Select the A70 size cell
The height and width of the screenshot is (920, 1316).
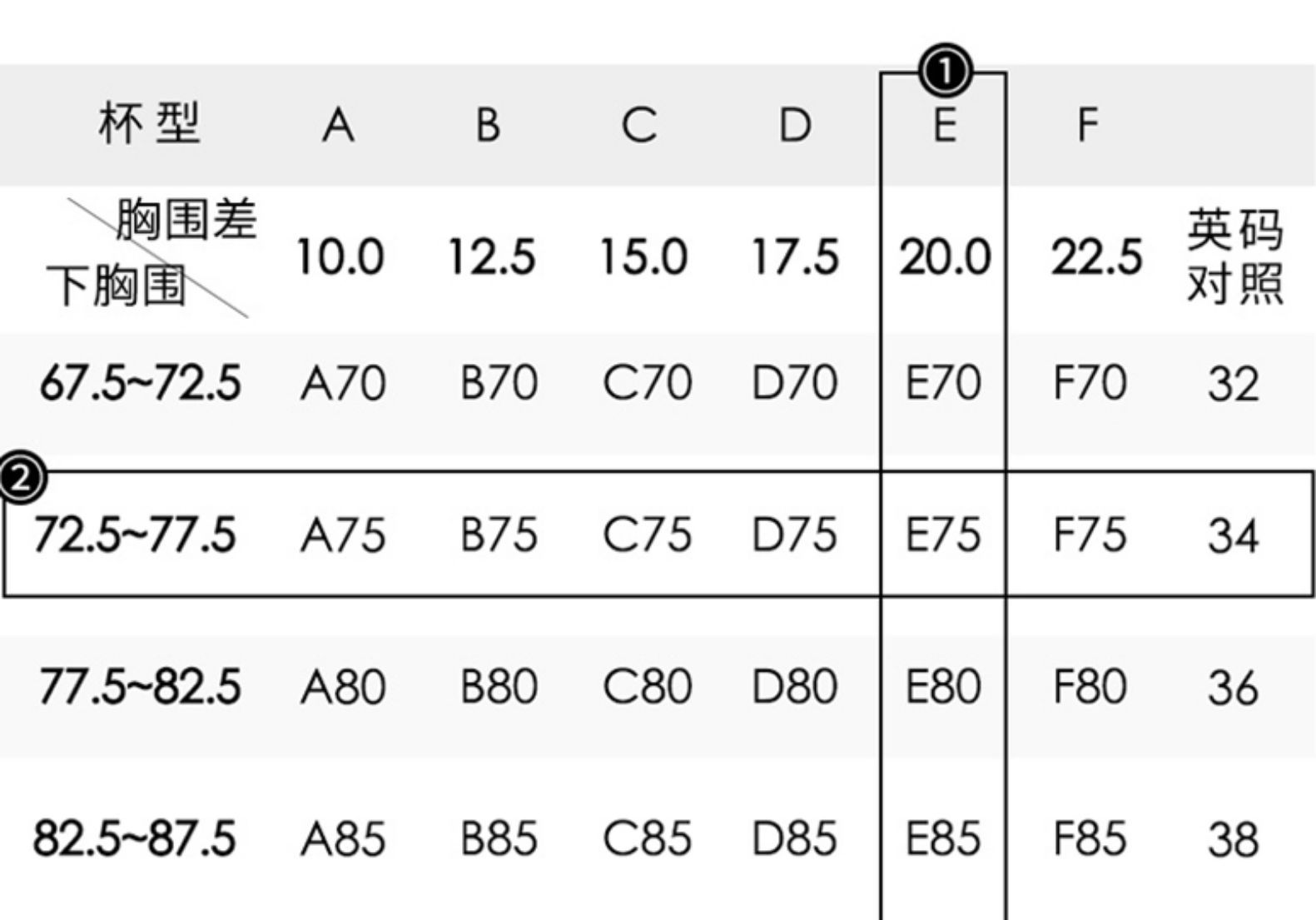(343, 384)
